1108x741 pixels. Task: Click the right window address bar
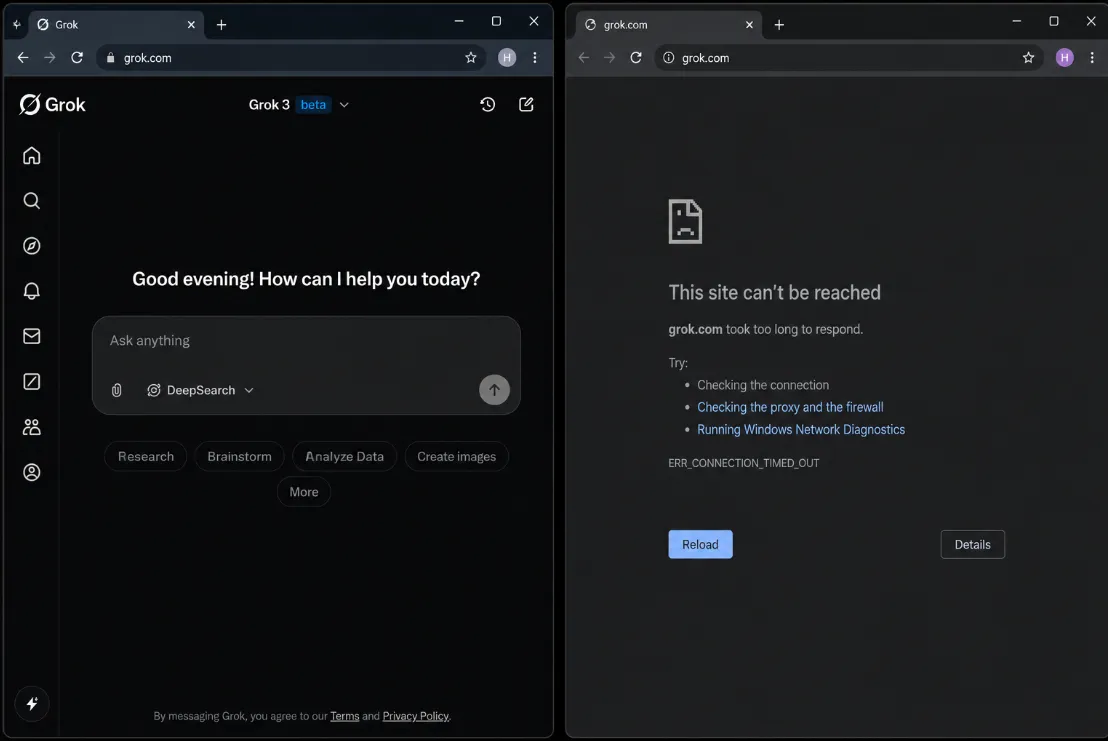850,58
